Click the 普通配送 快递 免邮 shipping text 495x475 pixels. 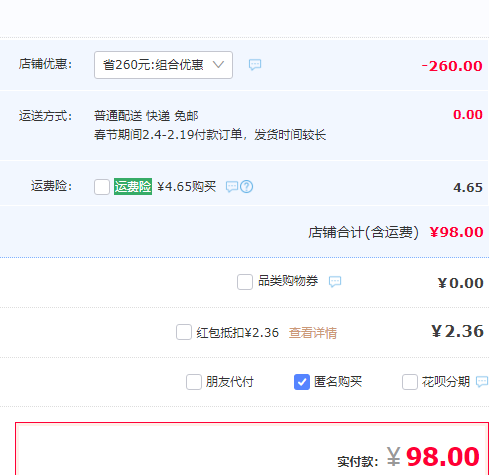146,116
